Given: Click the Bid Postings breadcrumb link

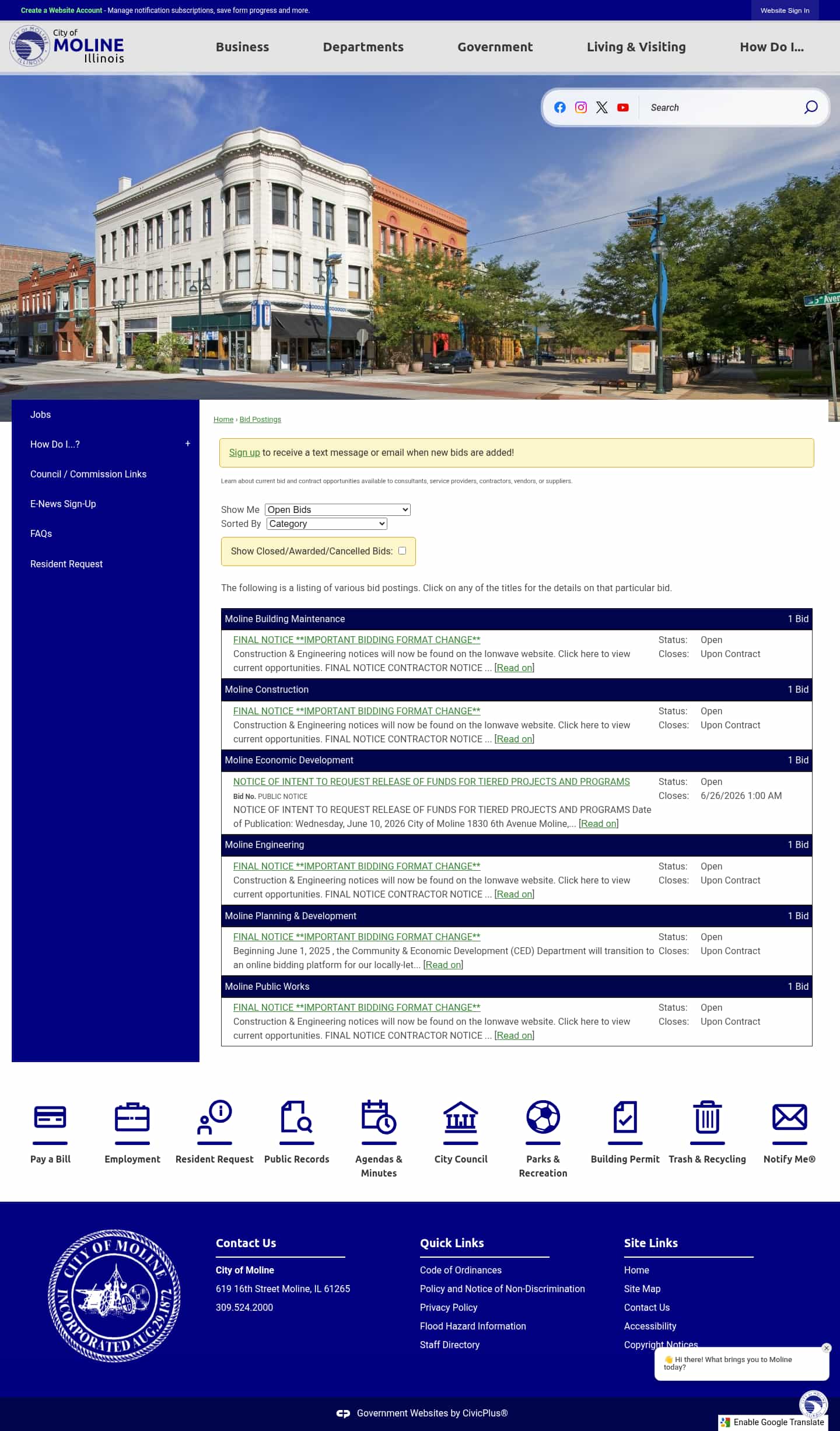Looking at the screenshot, I should (260, 420).
